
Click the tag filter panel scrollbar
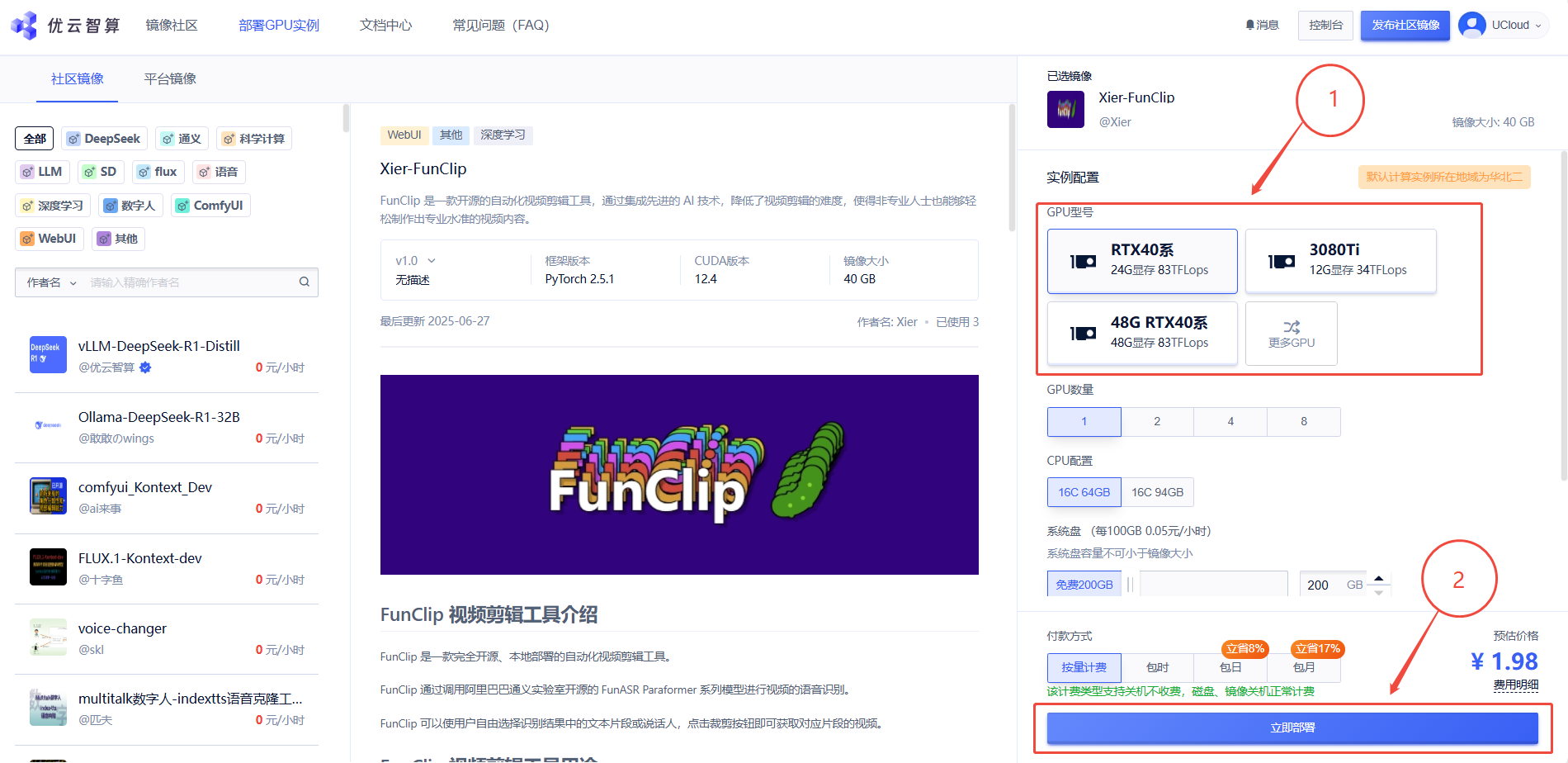[346, 118]
